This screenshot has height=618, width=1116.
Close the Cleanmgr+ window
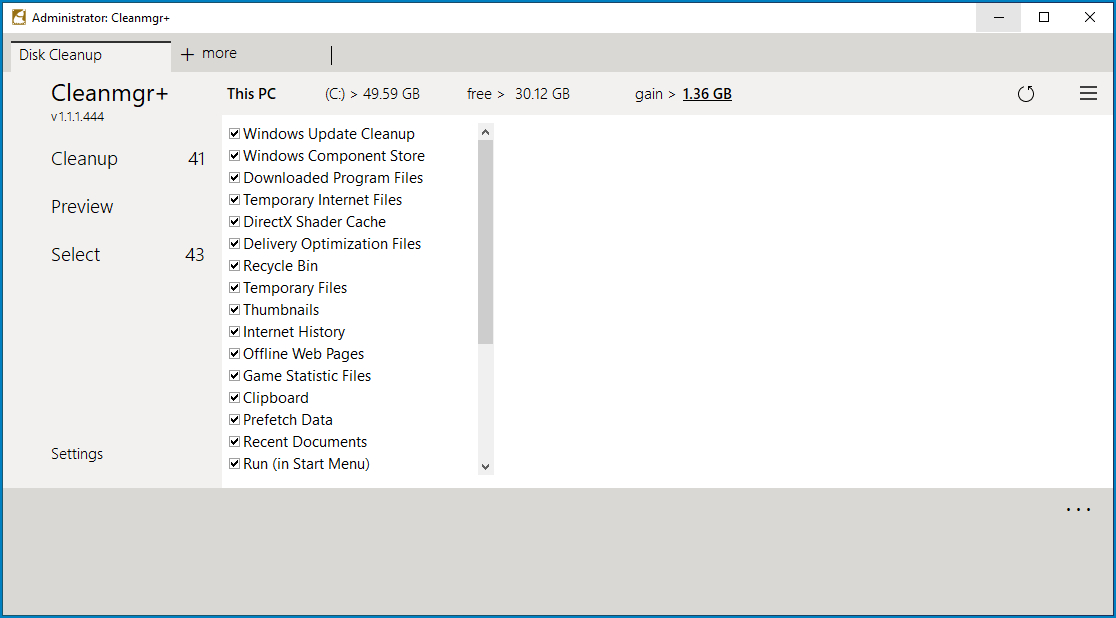[1090, 18]
